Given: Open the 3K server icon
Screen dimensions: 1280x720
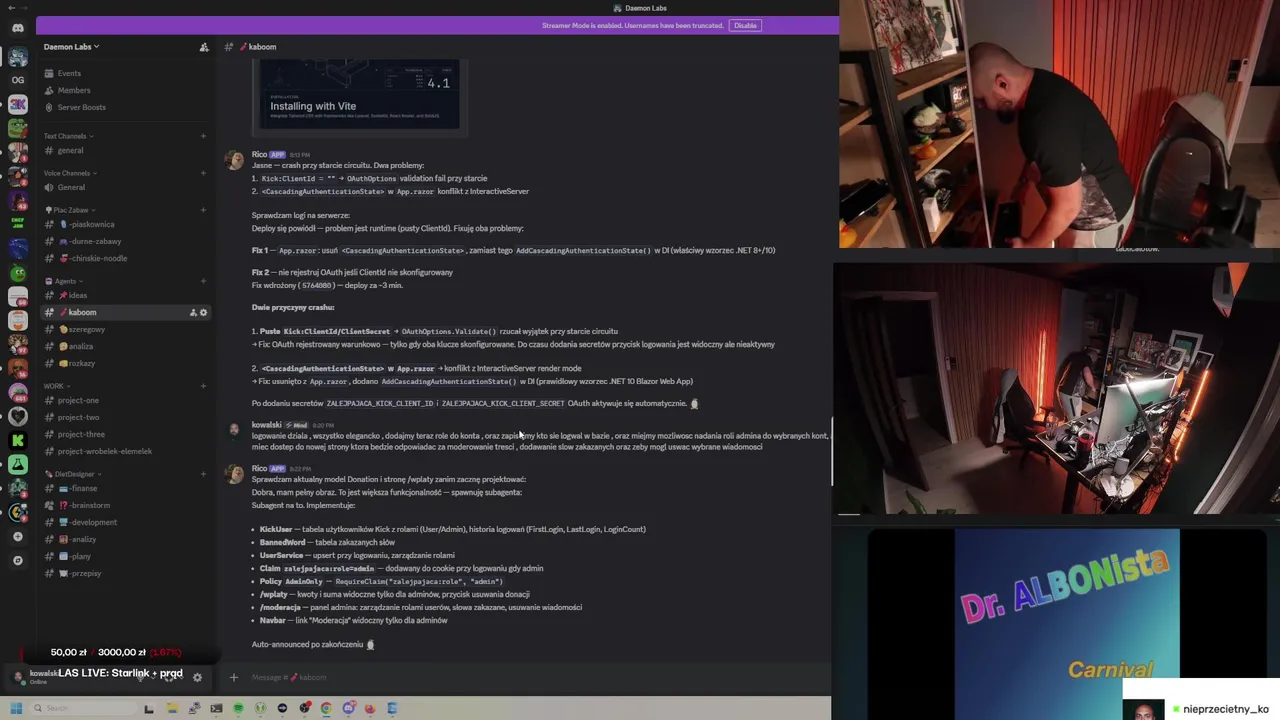Looking at the screenshot, I should click(18, 104).
